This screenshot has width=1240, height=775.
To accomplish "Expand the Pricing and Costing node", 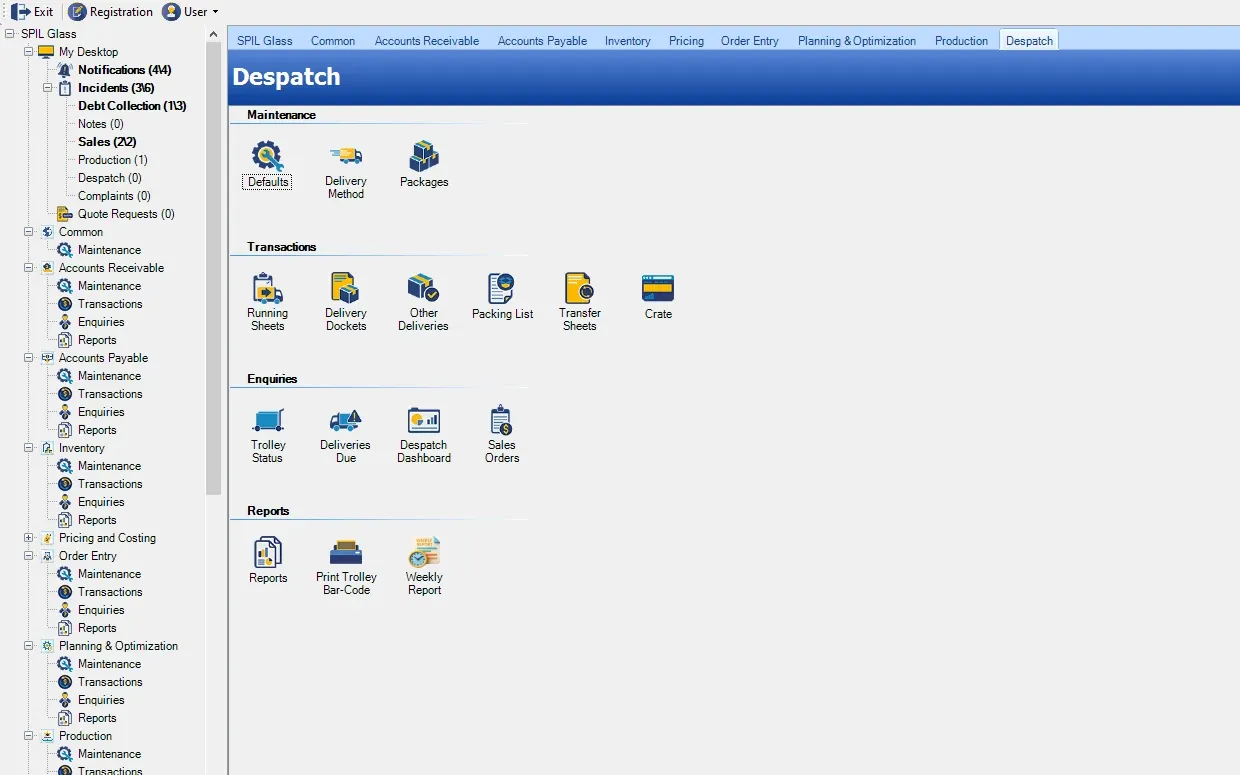I will click(x=29, y=538).
